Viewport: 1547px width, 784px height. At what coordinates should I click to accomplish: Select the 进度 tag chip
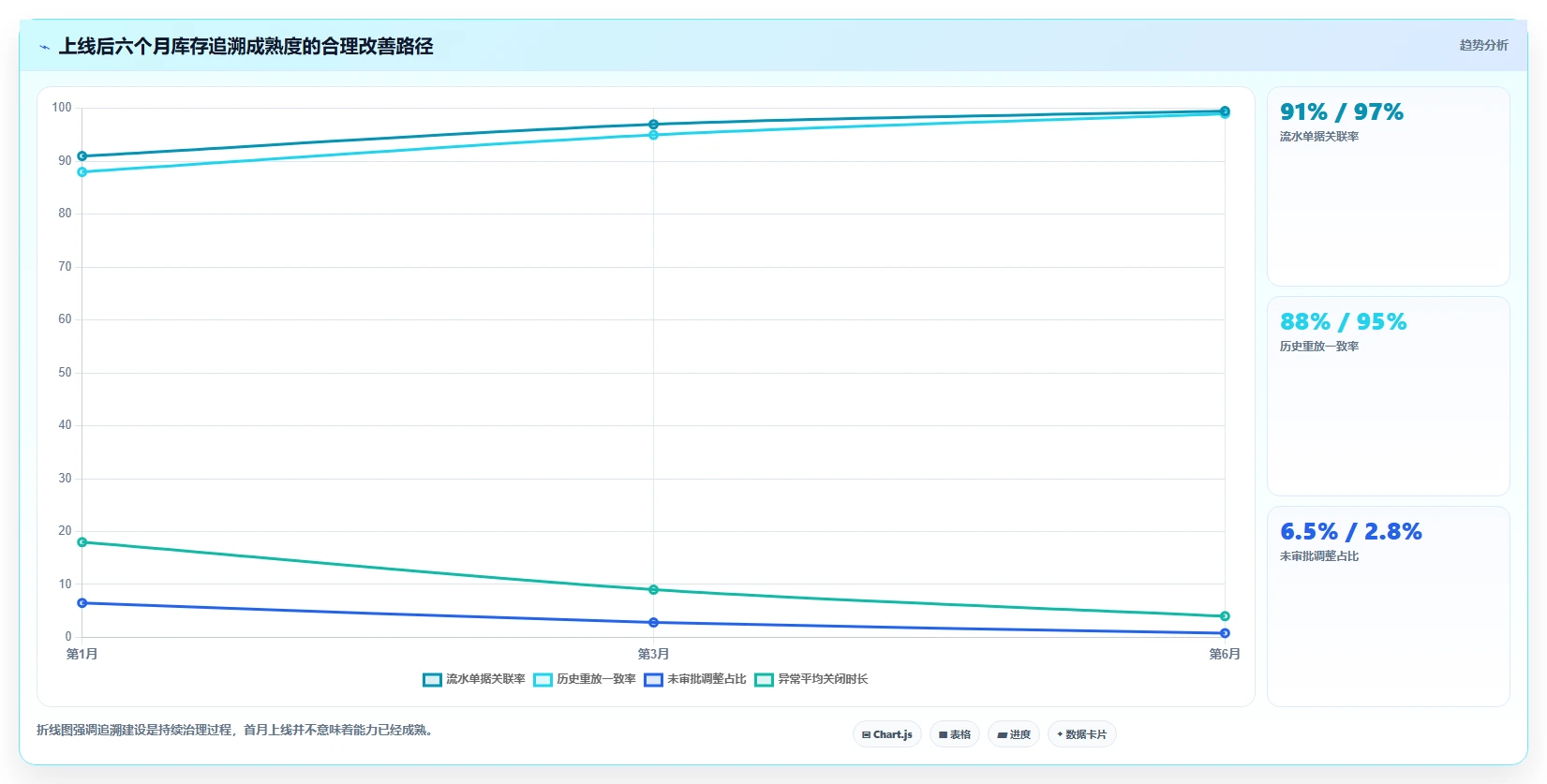[x=1014, y=734]
